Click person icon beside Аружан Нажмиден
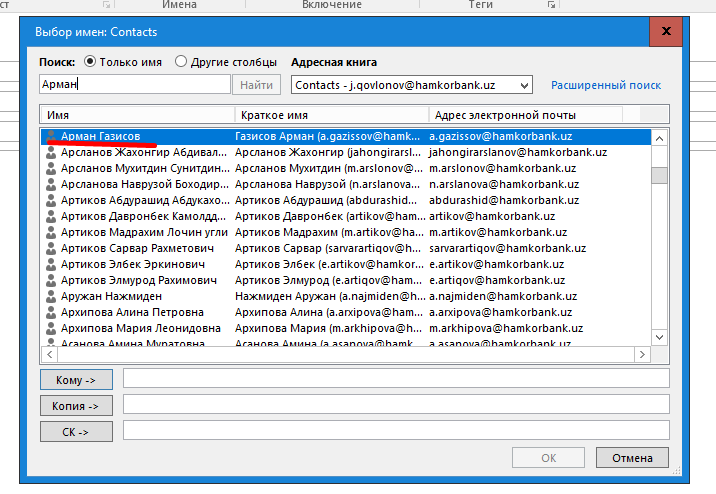This screenshot has height=494, width=716. [x=51, y=296]
